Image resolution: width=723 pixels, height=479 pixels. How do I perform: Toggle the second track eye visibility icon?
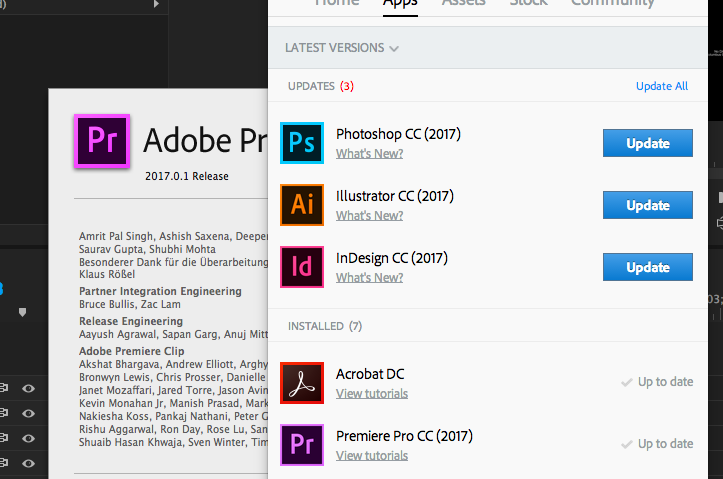pos(28,413)
